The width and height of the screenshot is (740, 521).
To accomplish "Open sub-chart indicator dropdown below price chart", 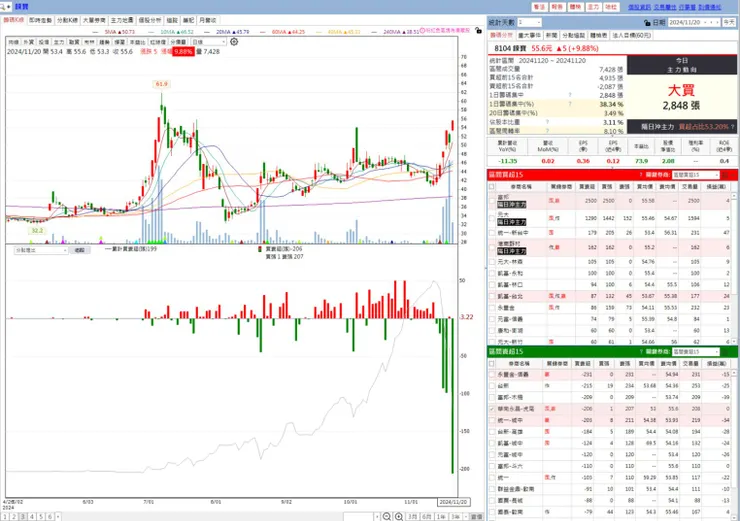I will point(41,250).
